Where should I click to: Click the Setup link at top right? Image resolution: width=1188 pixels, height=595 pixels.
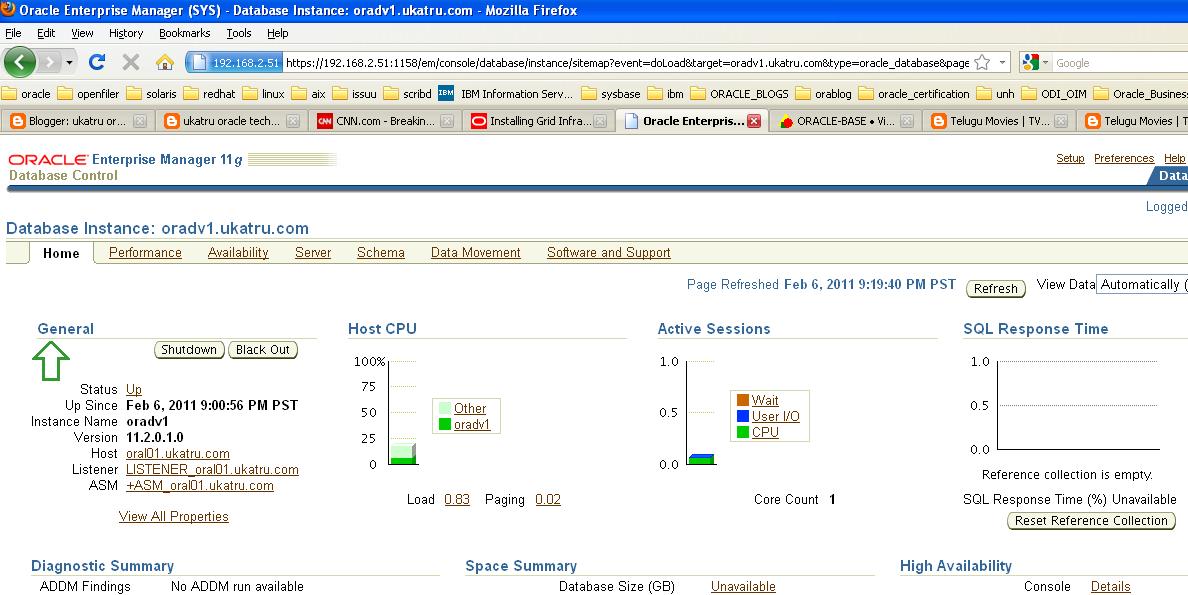tap(1071, 158)
